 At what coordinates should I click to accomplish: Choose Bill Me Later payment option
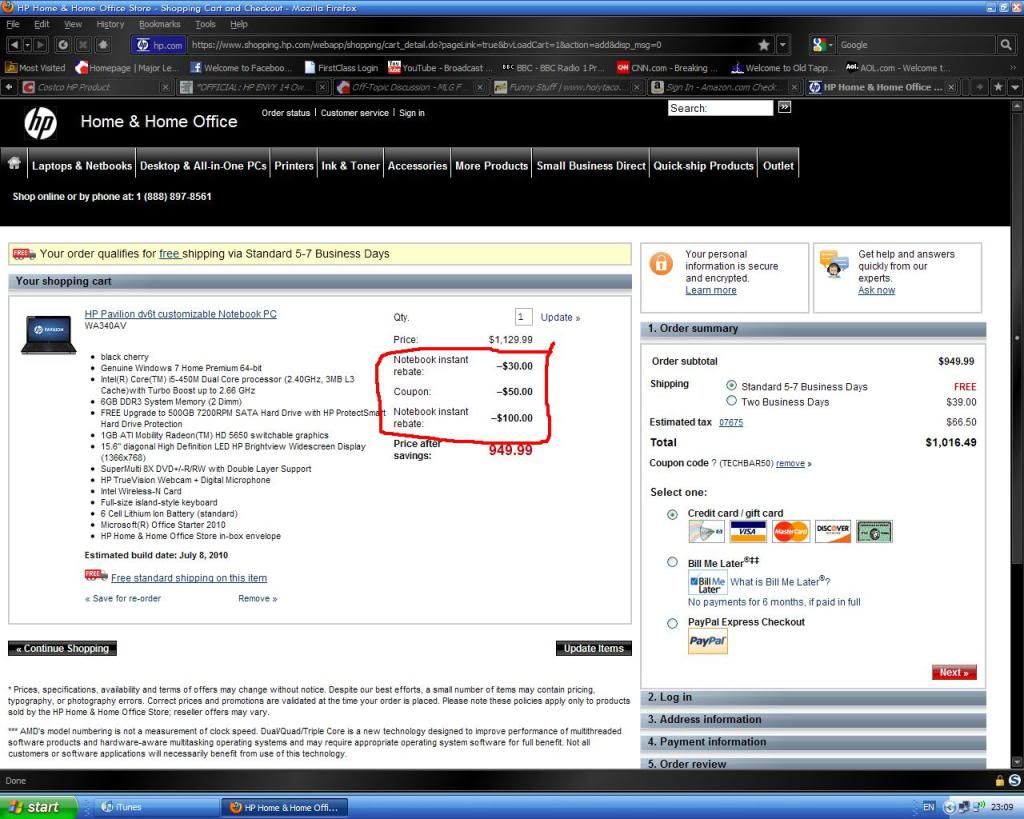(x=672, y=562)
